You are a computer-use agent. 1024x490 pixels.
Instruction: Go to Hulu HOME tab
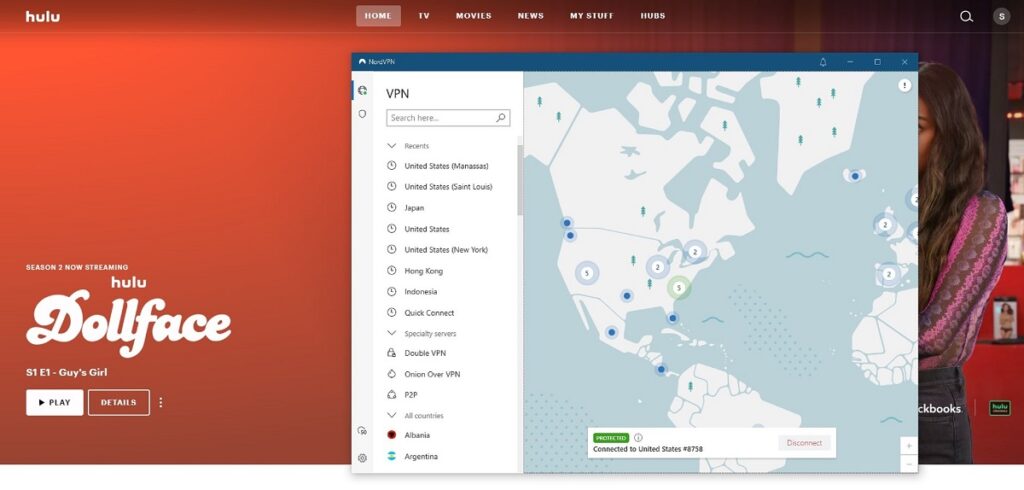coord(378,16)
